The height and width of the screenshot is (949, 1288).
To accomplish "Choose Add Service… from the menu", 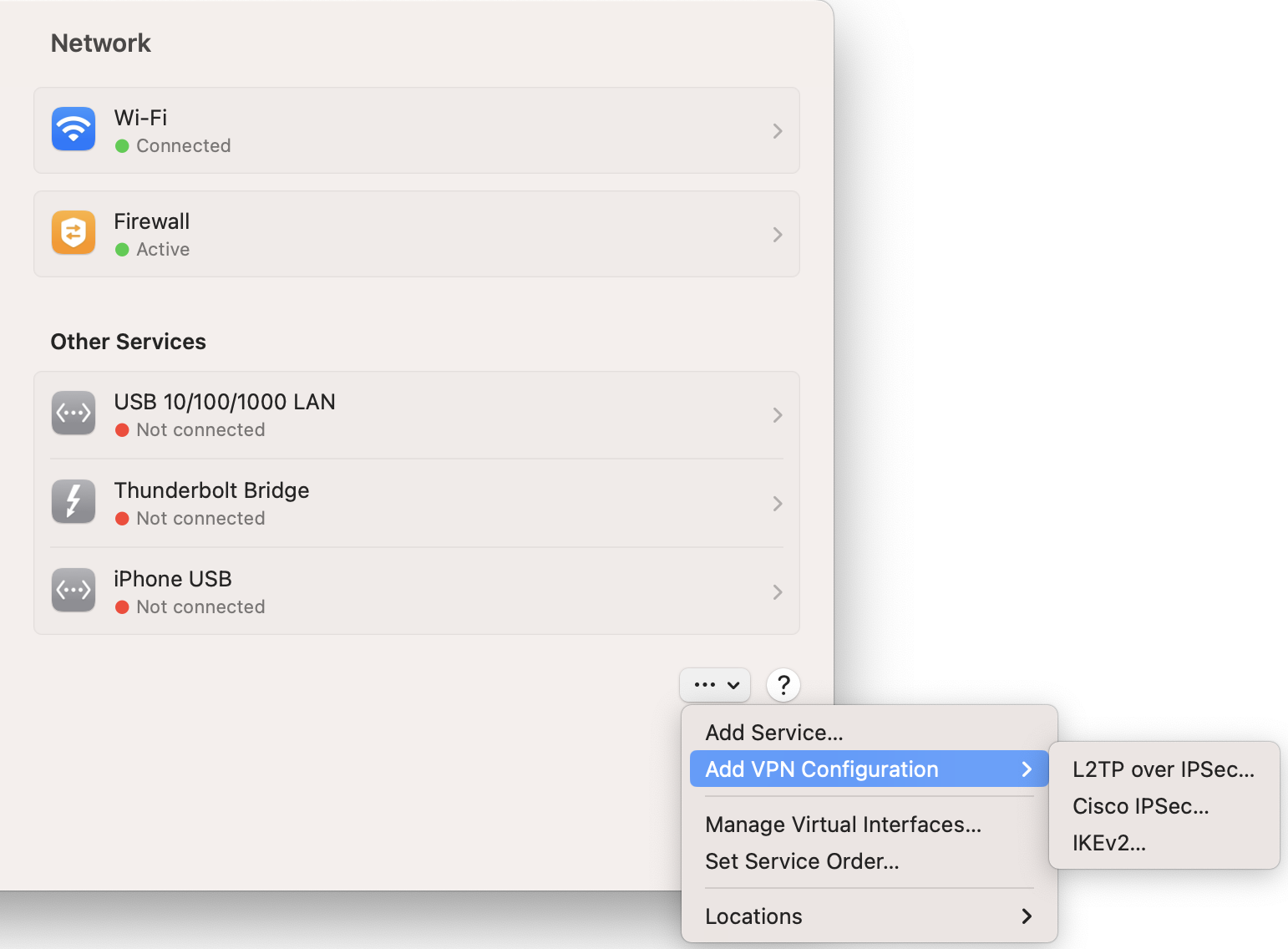I will coord(870,733).
